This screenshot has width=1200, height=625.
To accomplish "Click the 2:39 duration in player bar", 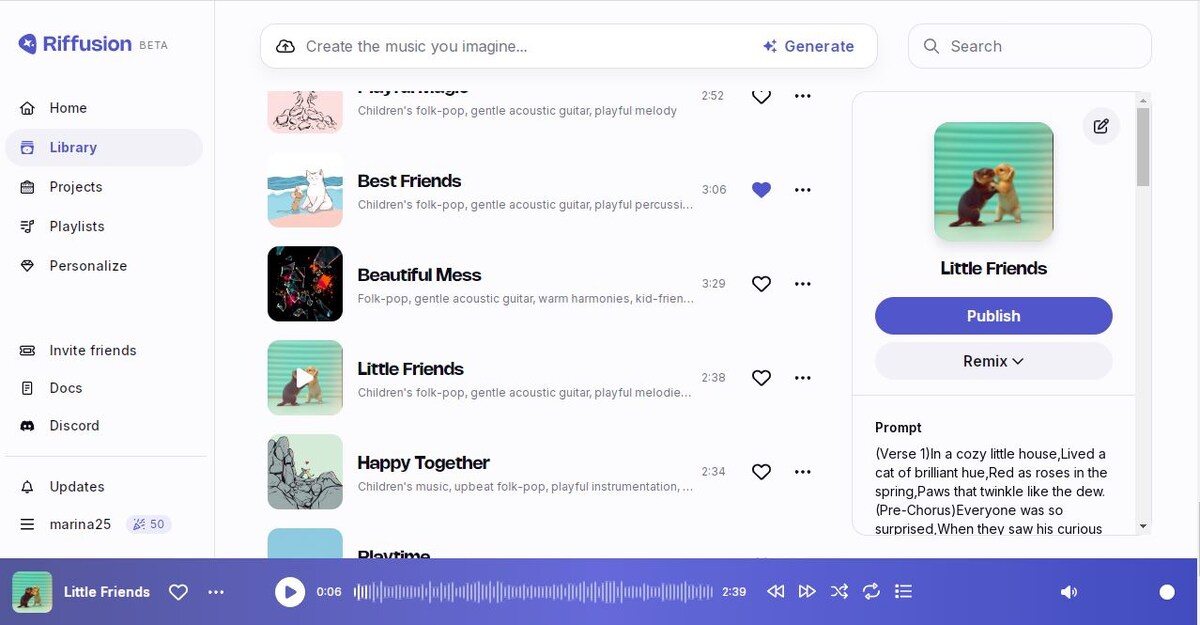I will tap(734, 592).
